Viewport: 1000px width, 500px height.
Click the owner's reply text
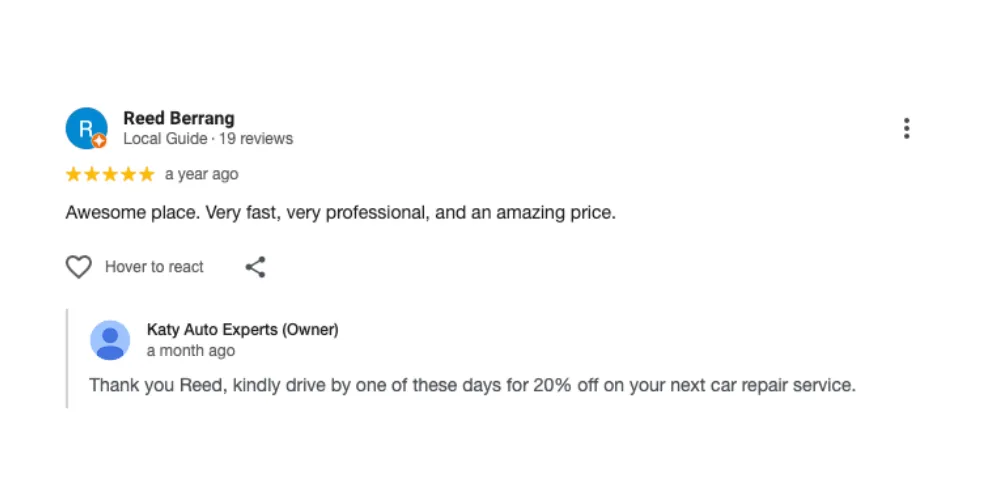(x=472, y=385)
